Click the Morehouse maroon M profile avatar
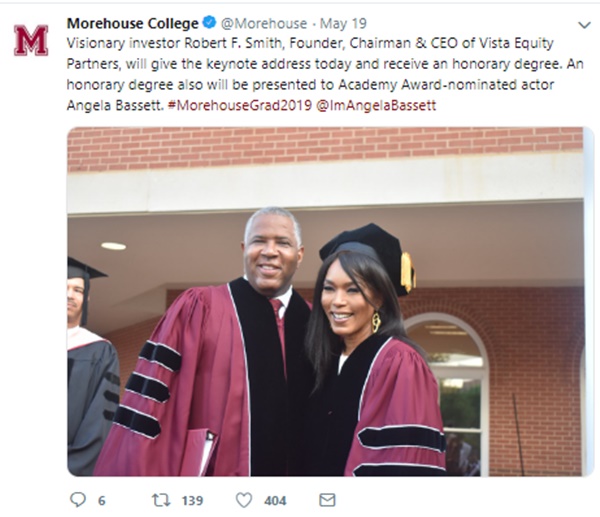 pyautogui.click(x=31, y=40)
